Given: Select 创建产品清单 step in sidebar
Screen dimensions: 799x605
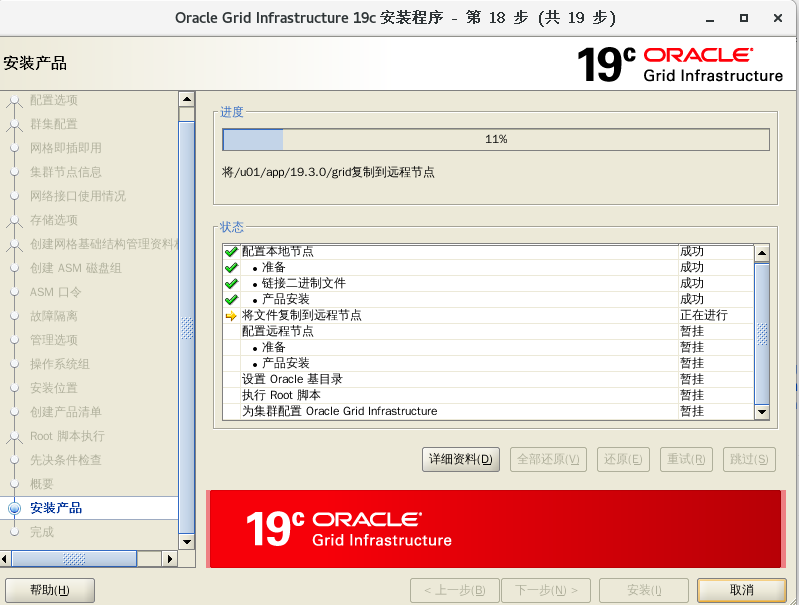Looking at the screenshot, I should coord(66,412).
